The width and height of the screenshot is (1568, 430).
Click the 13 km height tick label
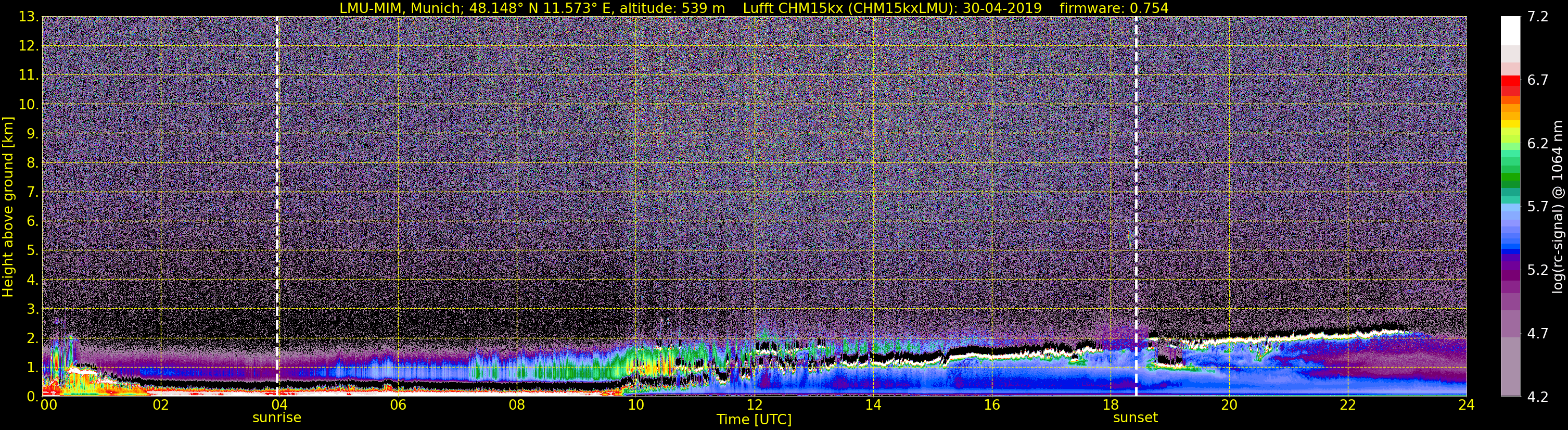point(29,17)
